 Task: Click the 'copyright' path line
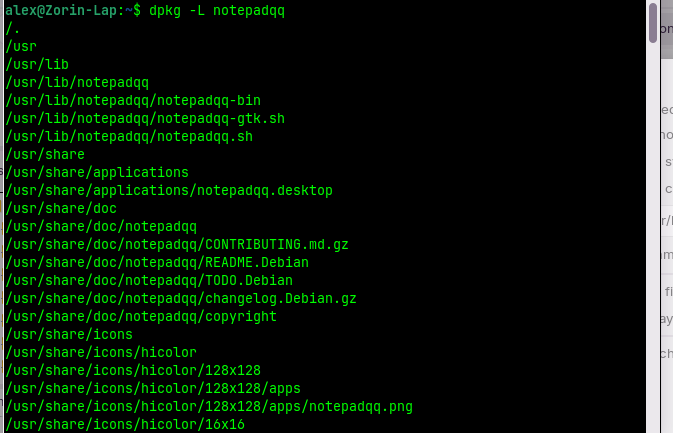click(141, 317)
